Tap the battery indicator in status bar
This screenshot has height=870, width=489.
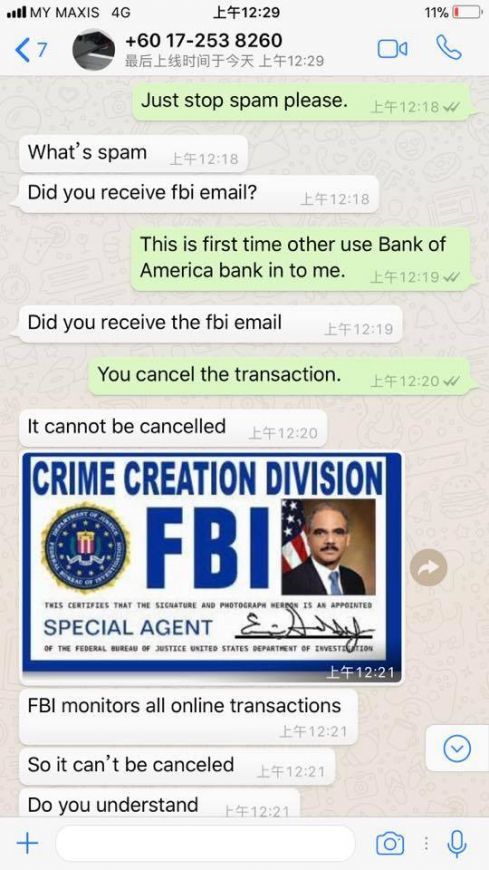click(x=466, y=12)
